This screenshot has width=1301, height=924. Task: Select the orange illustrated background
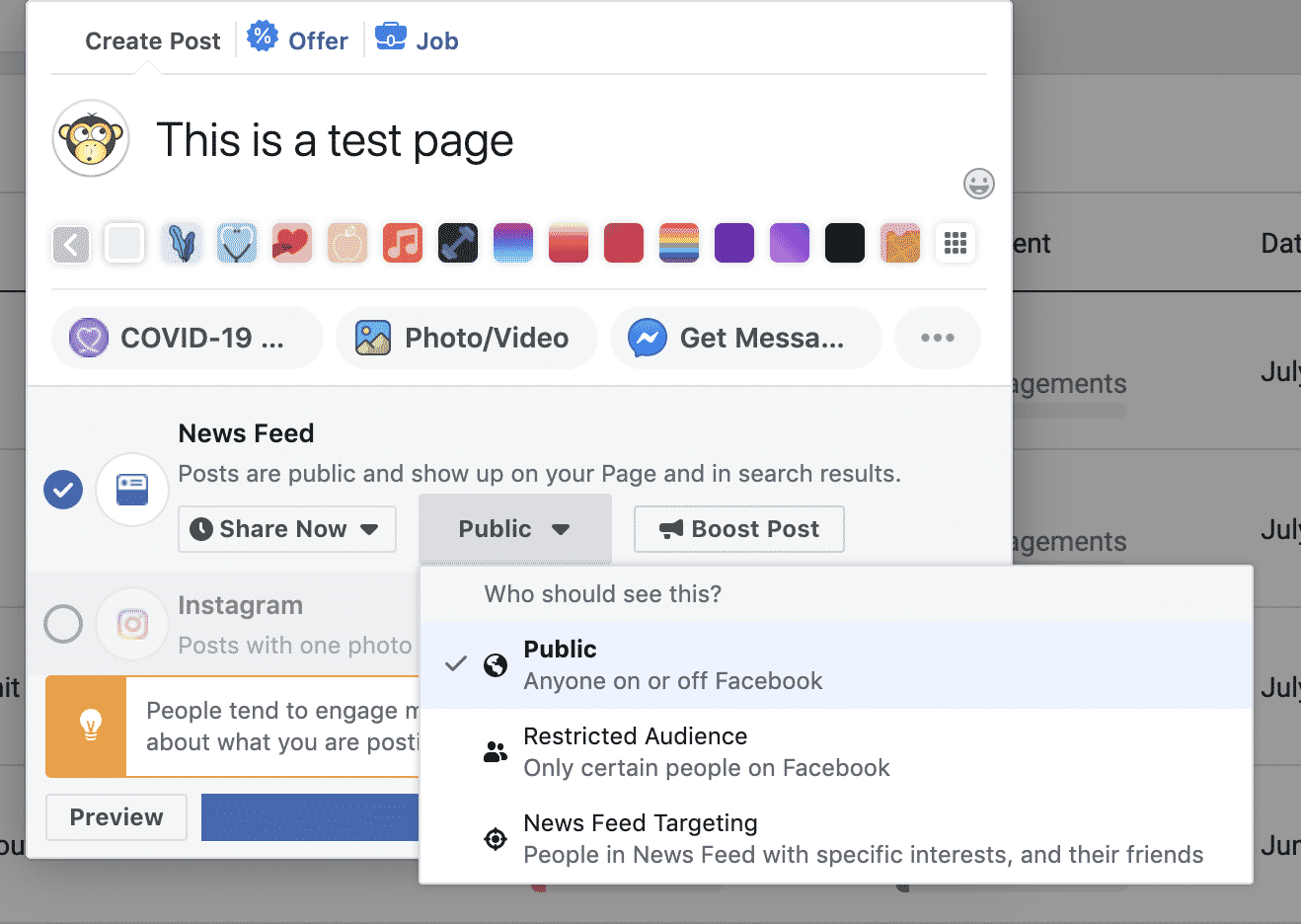click(900, 243)
